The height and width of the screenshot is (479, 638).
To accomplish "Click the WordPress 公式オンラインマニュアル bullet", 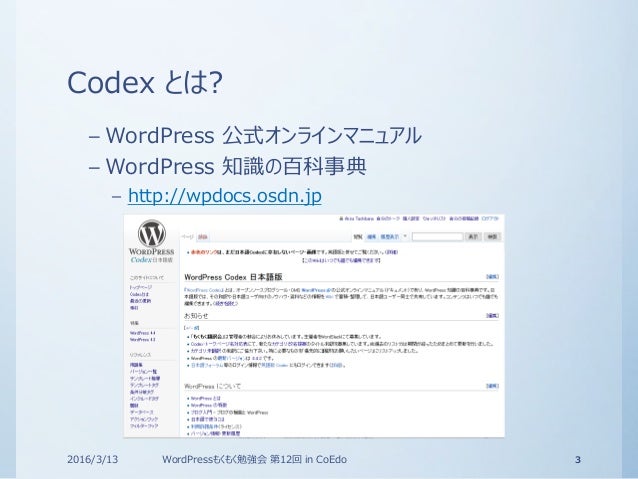I will pos(263,135).
